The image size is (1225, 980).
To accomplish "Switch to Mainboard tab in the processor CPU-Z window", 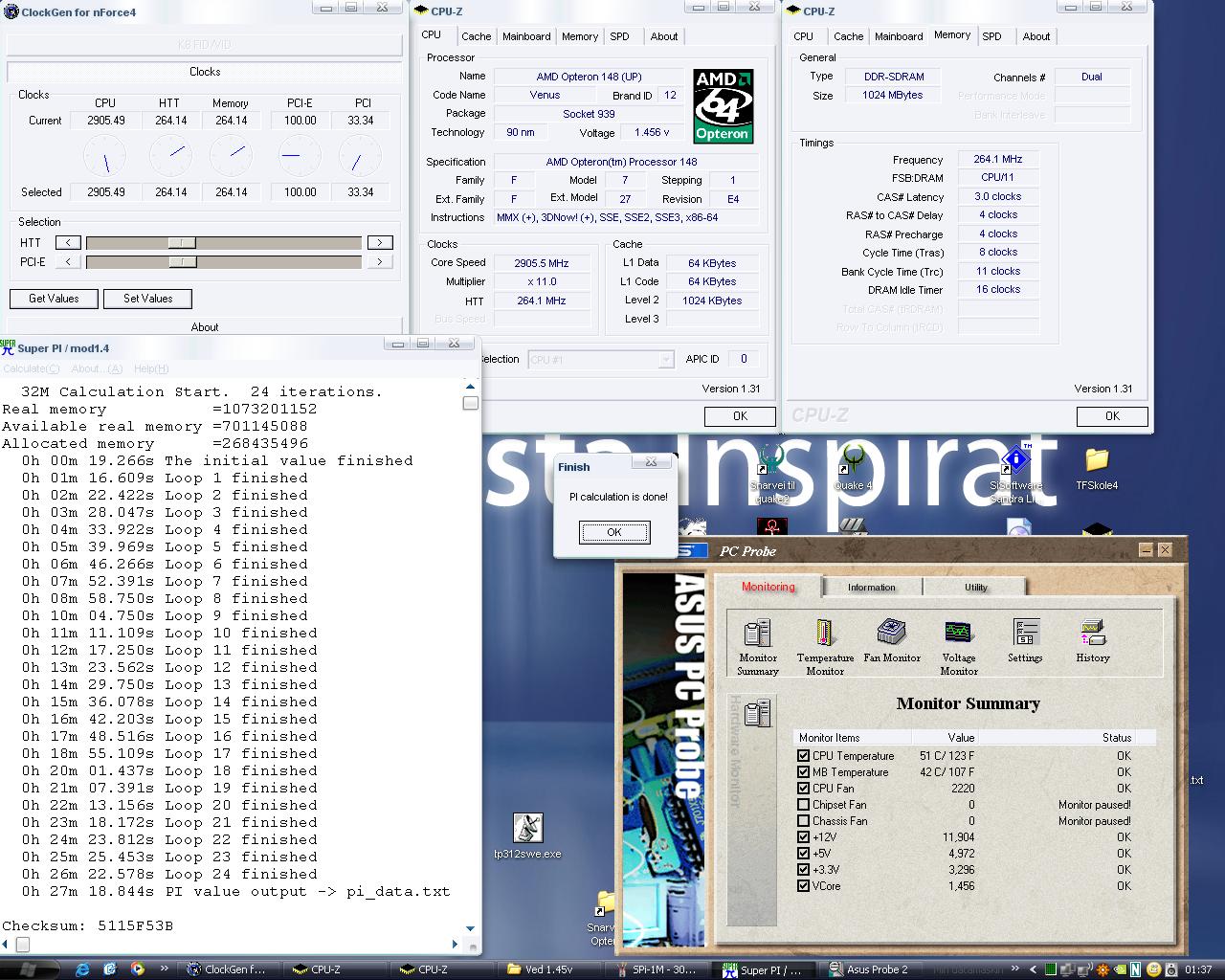I will [x=526, y=36].
